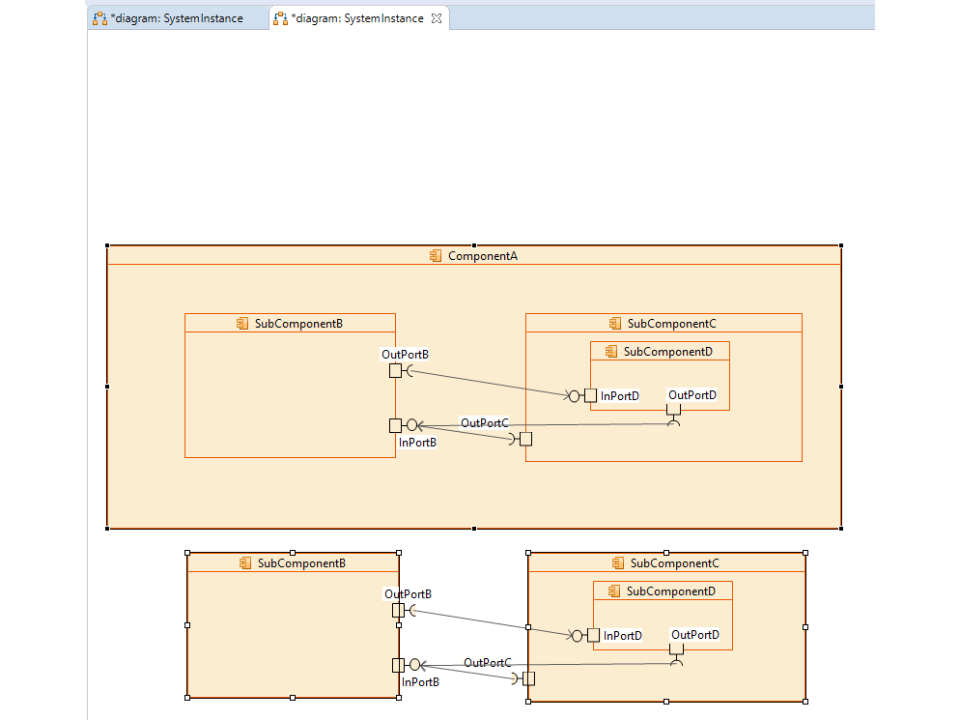Click the component icon beside ComponentA

tap(435, 256)
